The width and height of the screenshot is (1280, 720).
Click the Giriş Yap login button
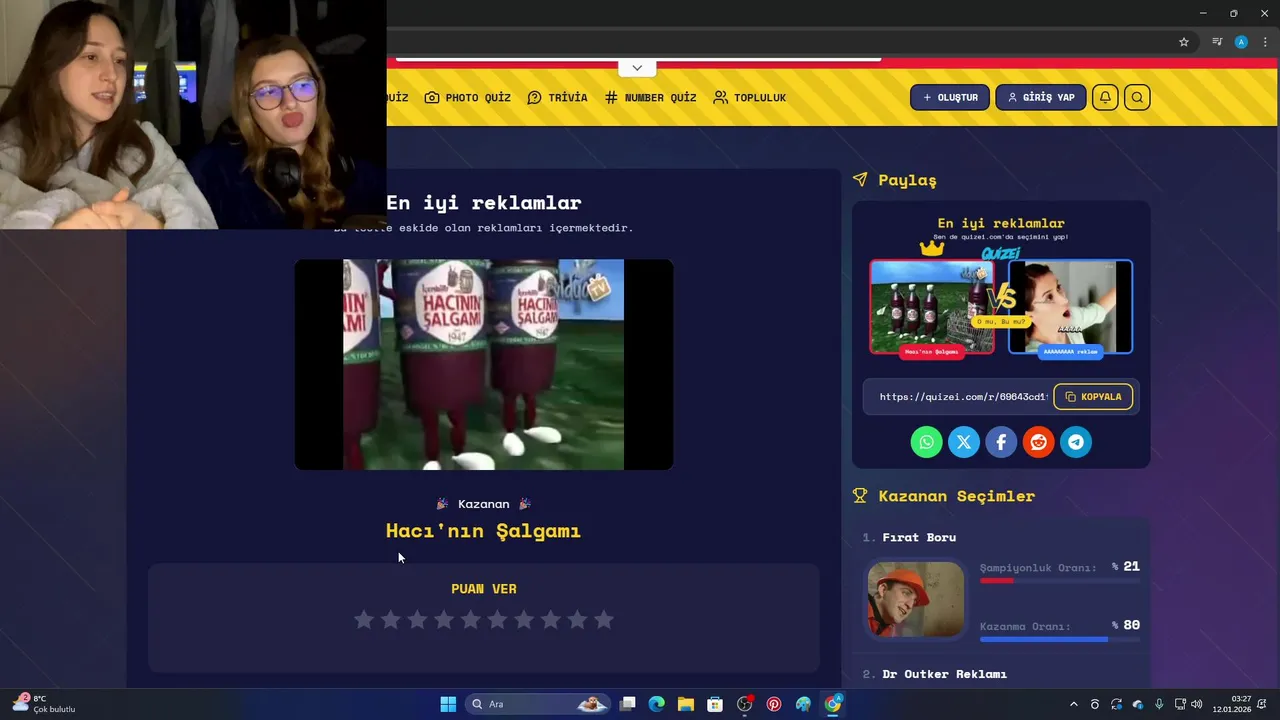point(1040,97)
